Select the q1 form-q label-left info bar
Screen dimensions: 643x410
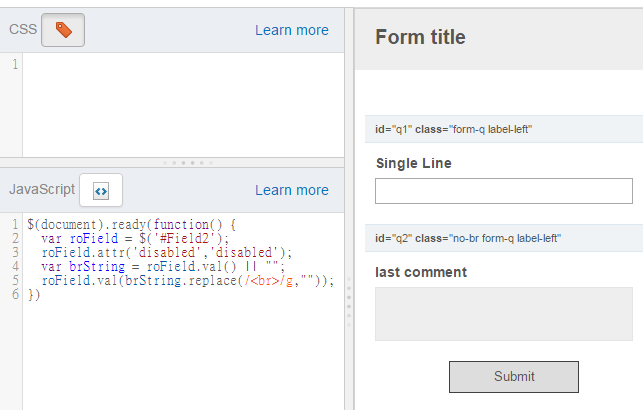504,129
